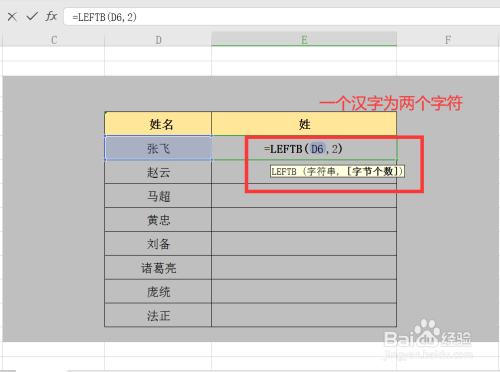Click the cell containing 黄忠

coord(158,220)
